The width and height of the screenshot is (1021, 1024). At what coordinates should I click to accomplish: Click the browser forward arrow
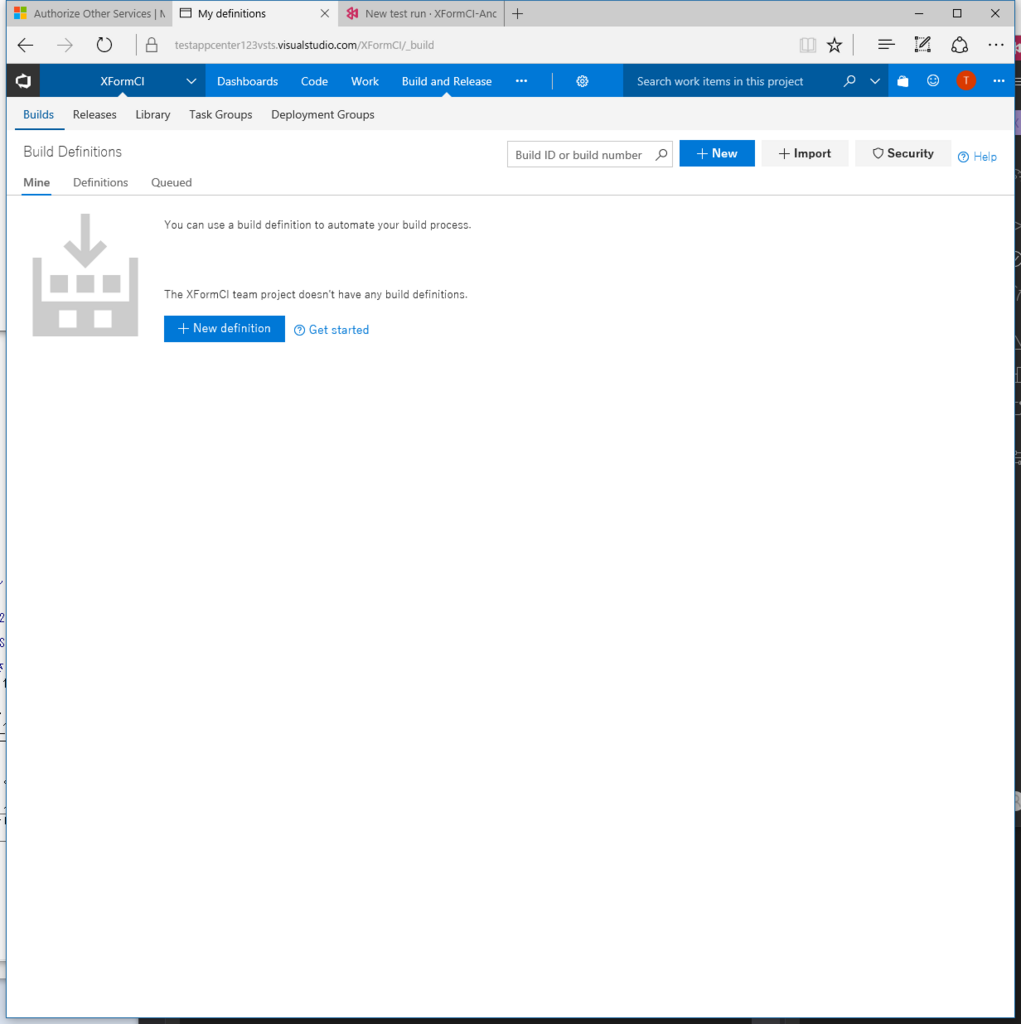[x=65, y=45]
